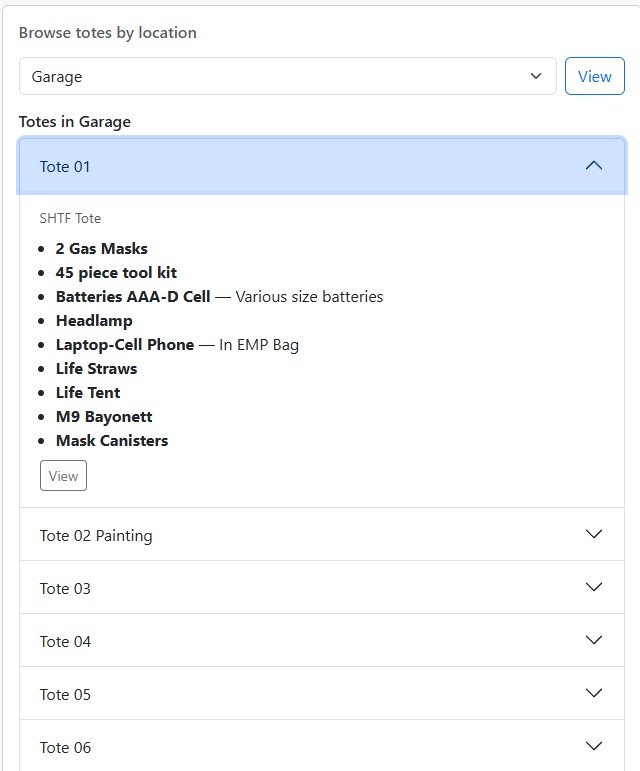Expand the Tote 02 Painting row label
This screenshot has height=771, width=640.
[x=96, y=536]
